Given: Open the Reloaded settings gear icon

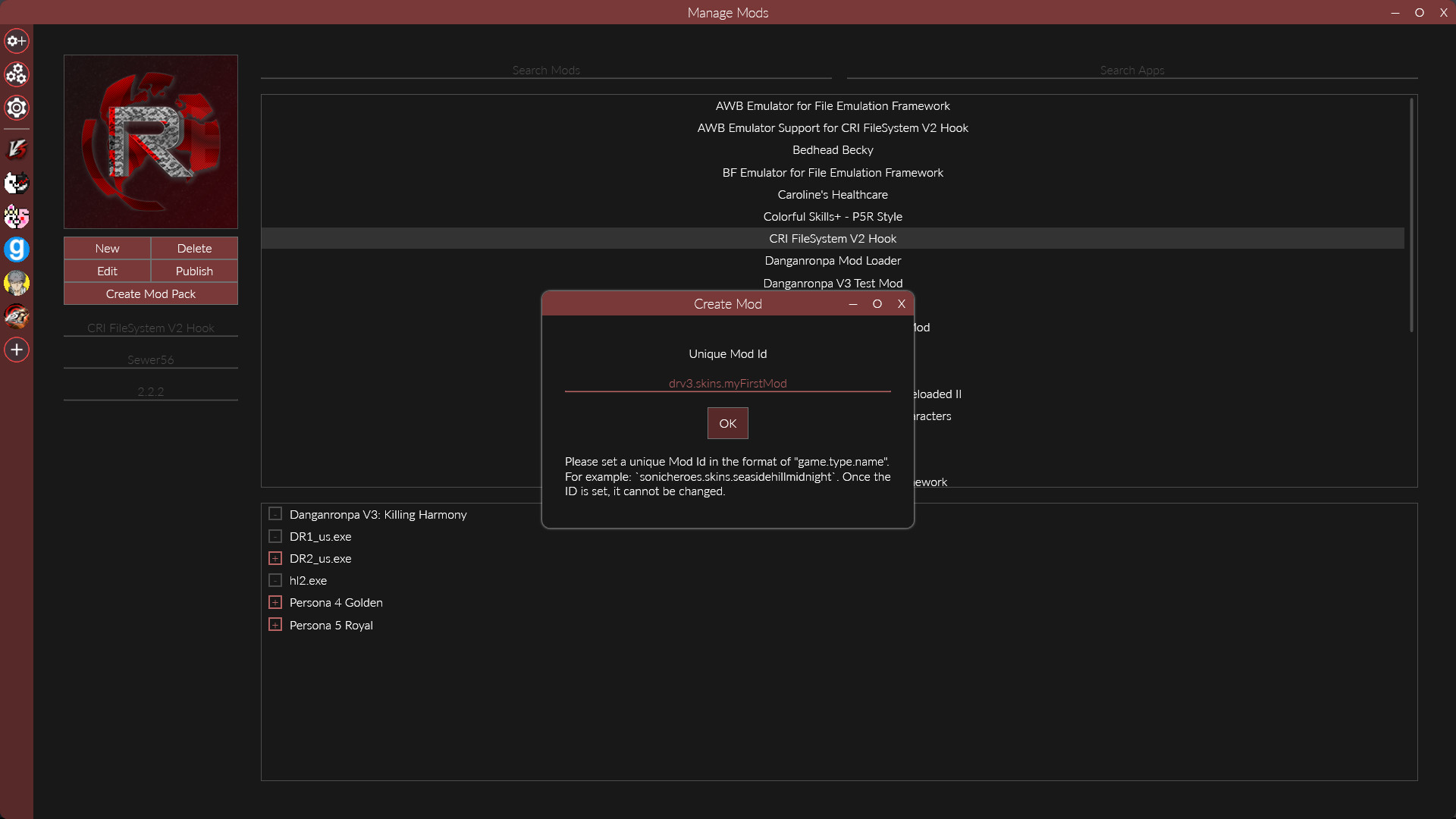Looking at the screenshot, I should coord(16,108).
